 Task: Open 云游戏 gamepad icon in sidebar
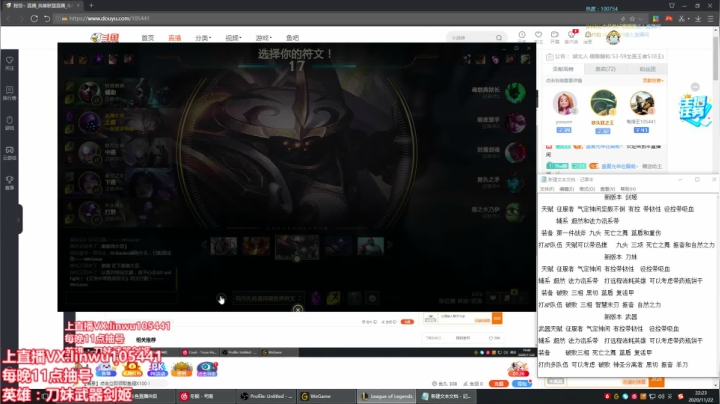10,153
